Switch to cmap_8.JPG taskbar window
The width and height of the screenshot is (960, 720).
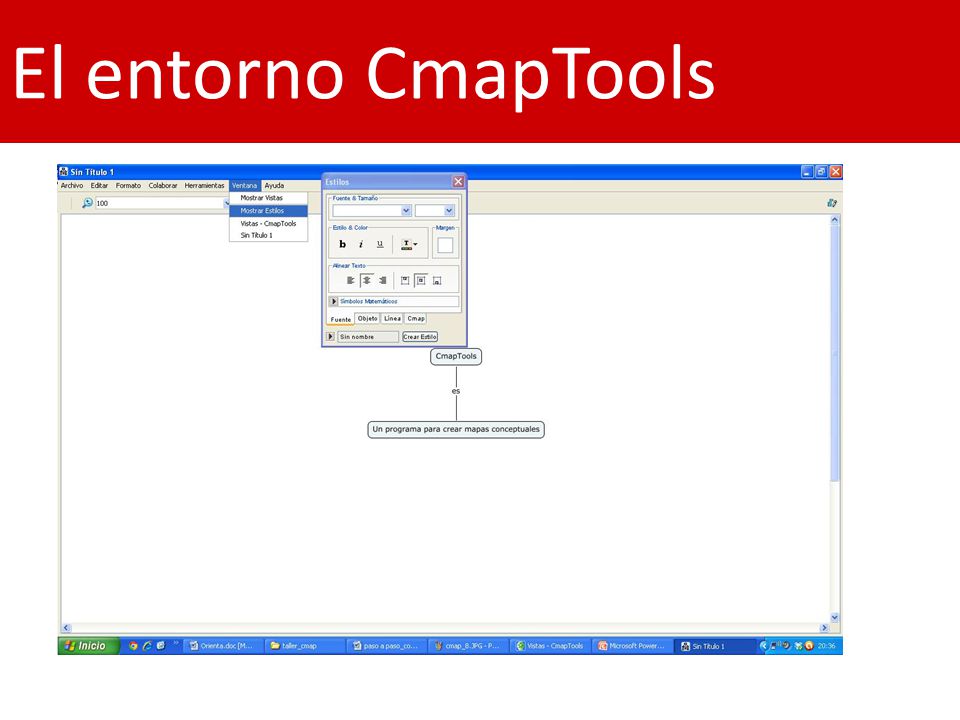pos(468,646)
